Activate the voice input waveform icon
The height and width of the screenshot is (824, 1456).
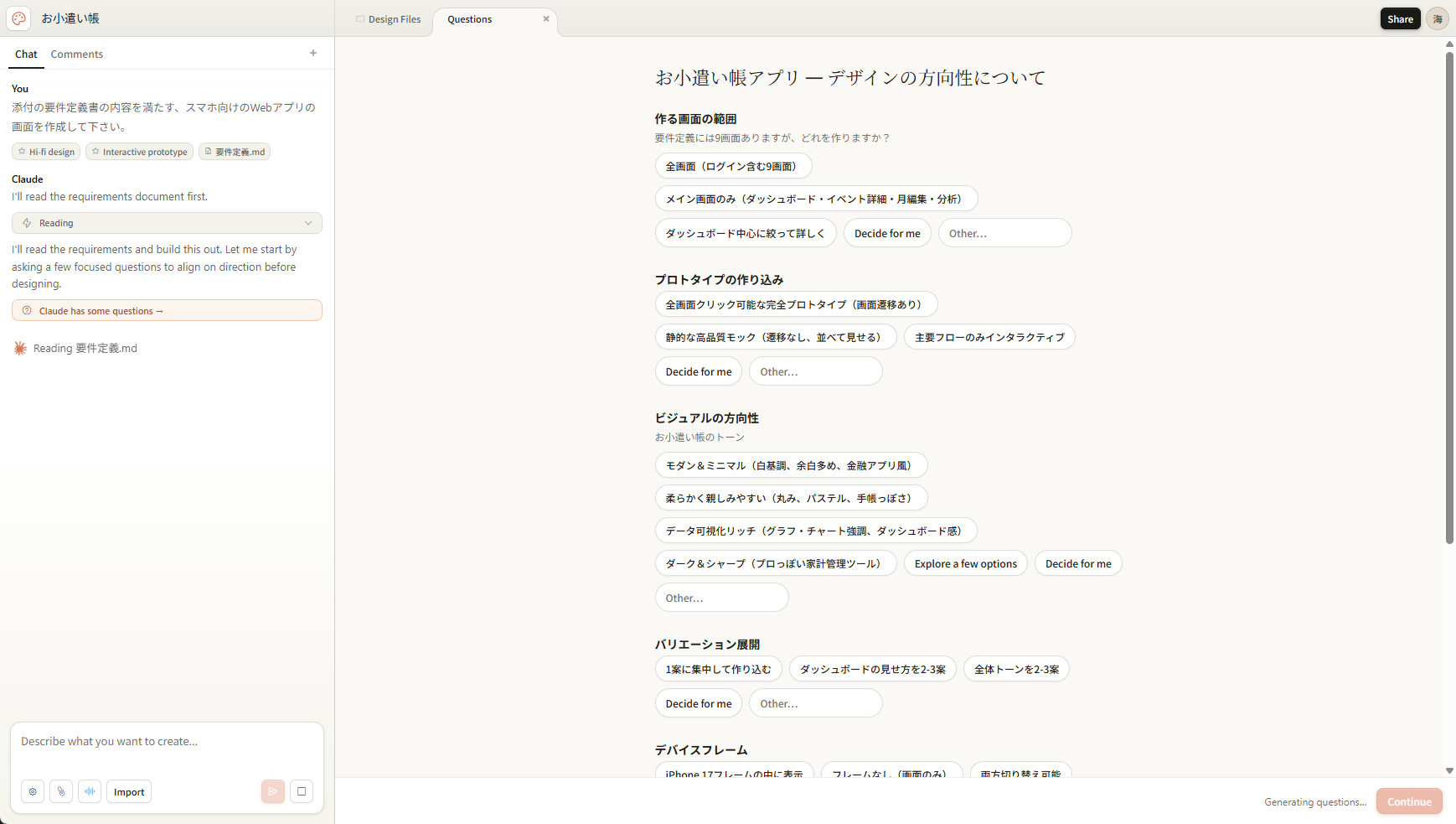click(90, 791)
